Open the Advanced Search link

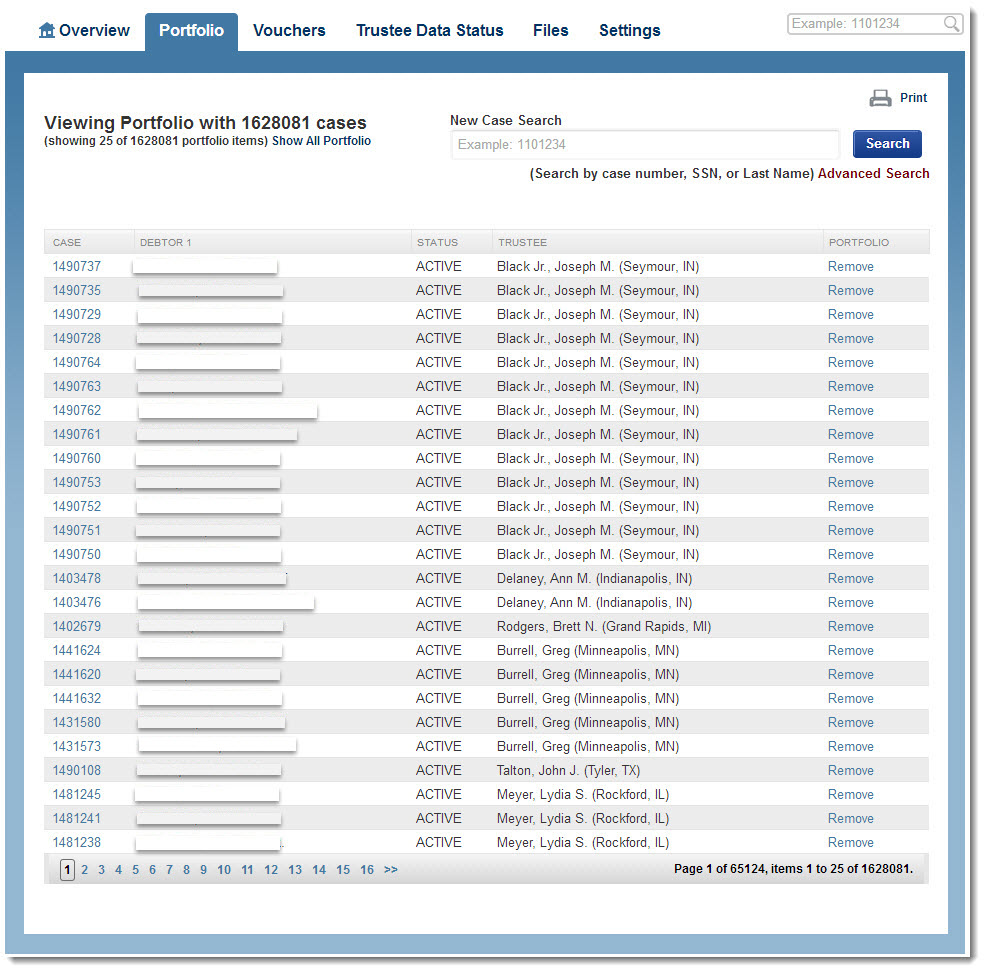(x=873, y=173)
